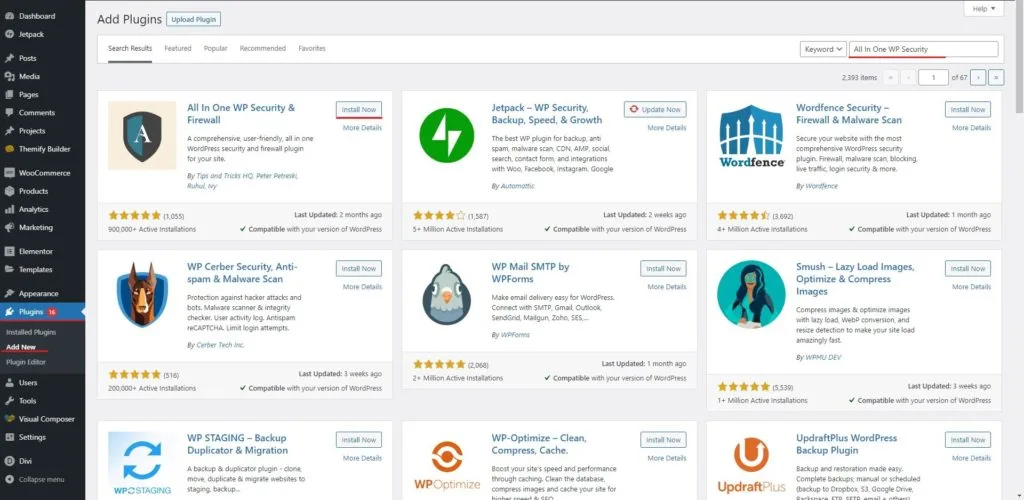Go to the next results page
1024x500 pixels.
click(978, 77)
